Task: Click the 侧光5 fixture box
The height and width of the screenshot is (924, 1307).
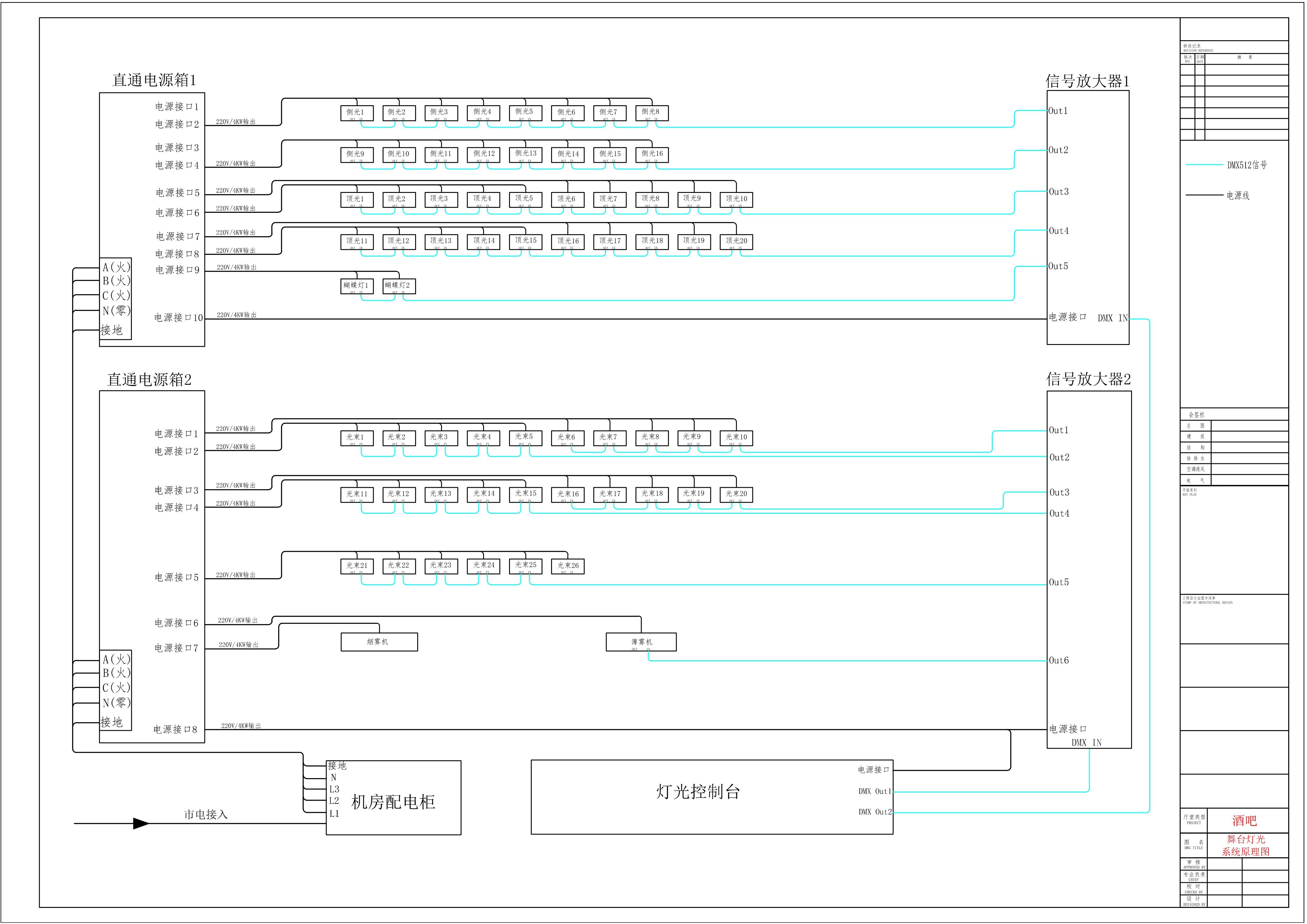Action: [x=525, y=113]
